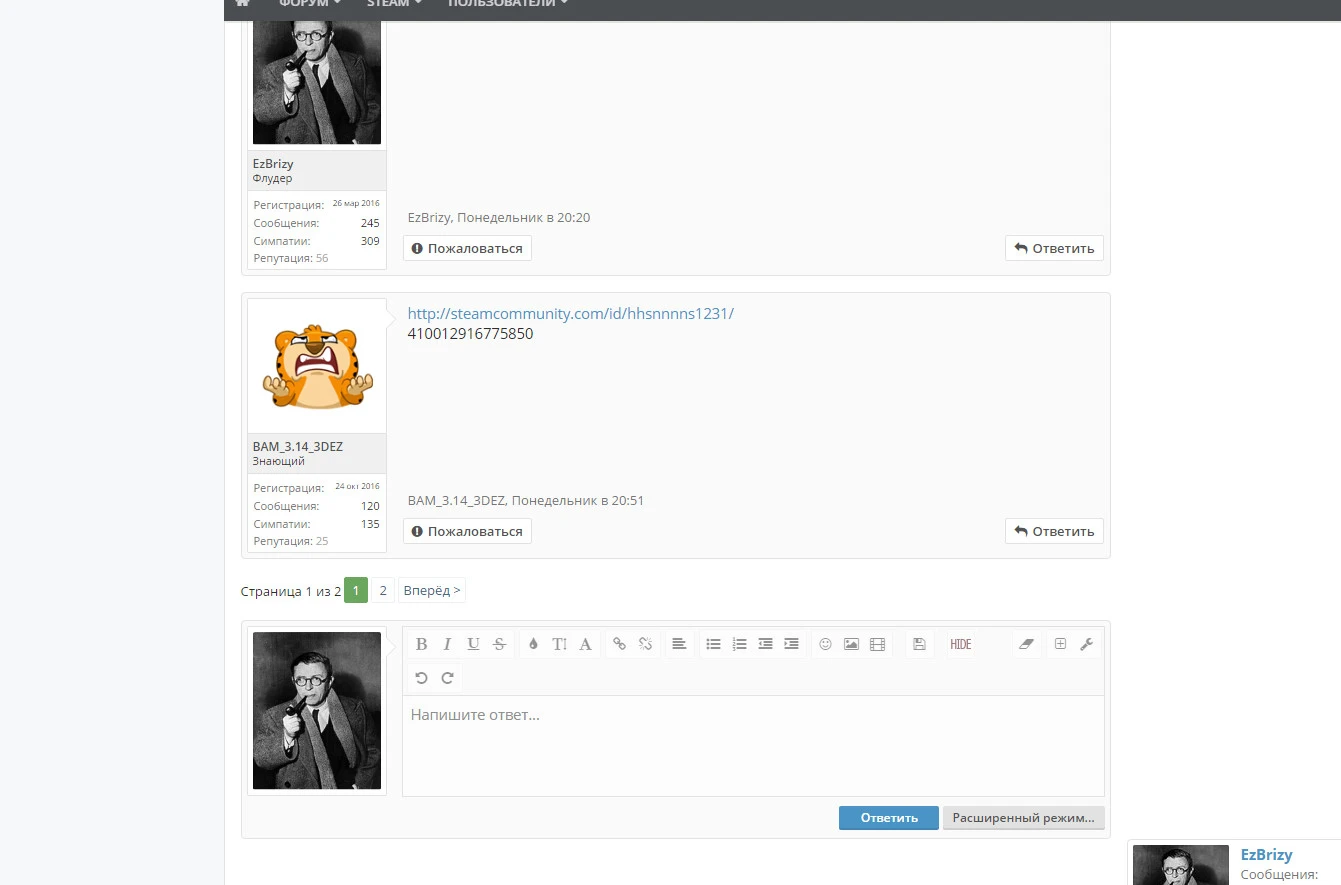
Task: Open the STEAM navigation dropdown
Action: [394, 4]
